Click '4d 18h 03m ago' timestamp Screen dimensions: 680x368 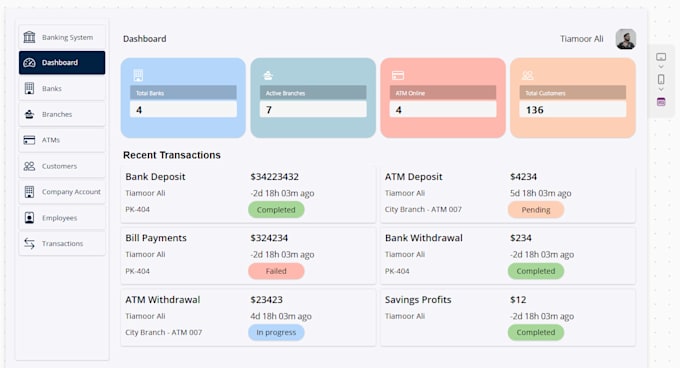click(281, 316)
